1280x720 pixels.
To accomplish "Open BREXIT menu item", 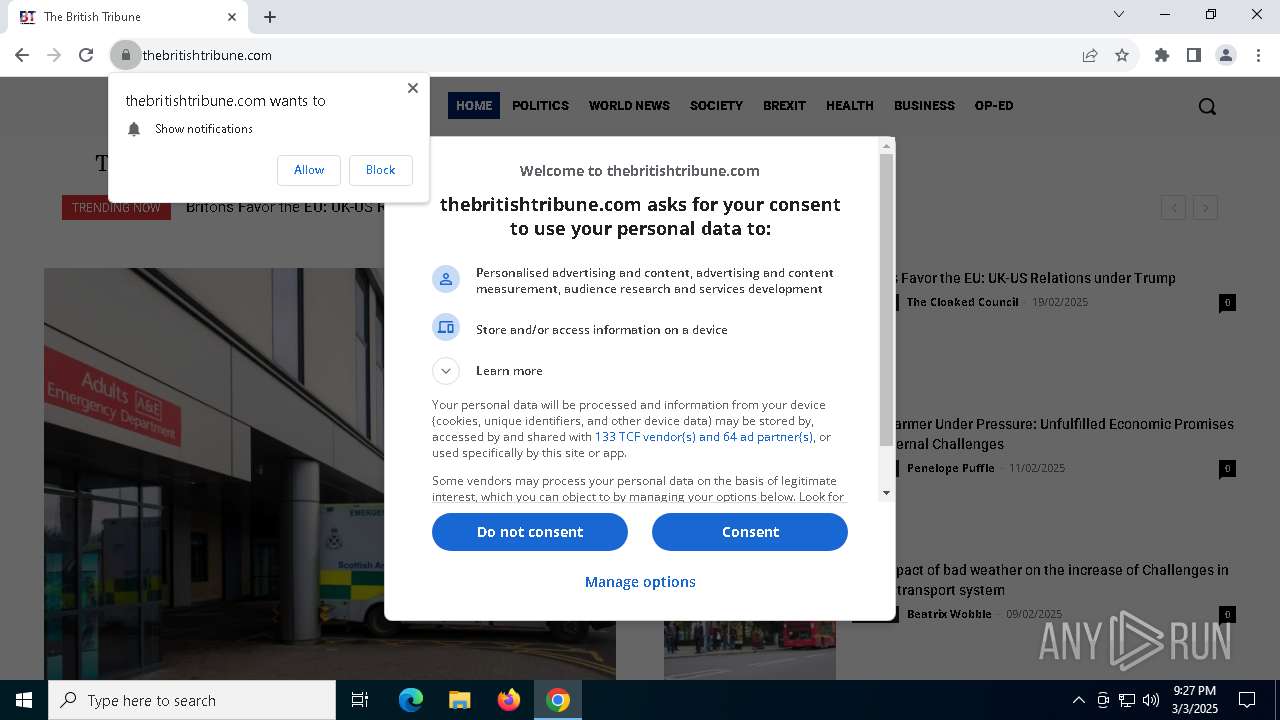I will point(784,105).
